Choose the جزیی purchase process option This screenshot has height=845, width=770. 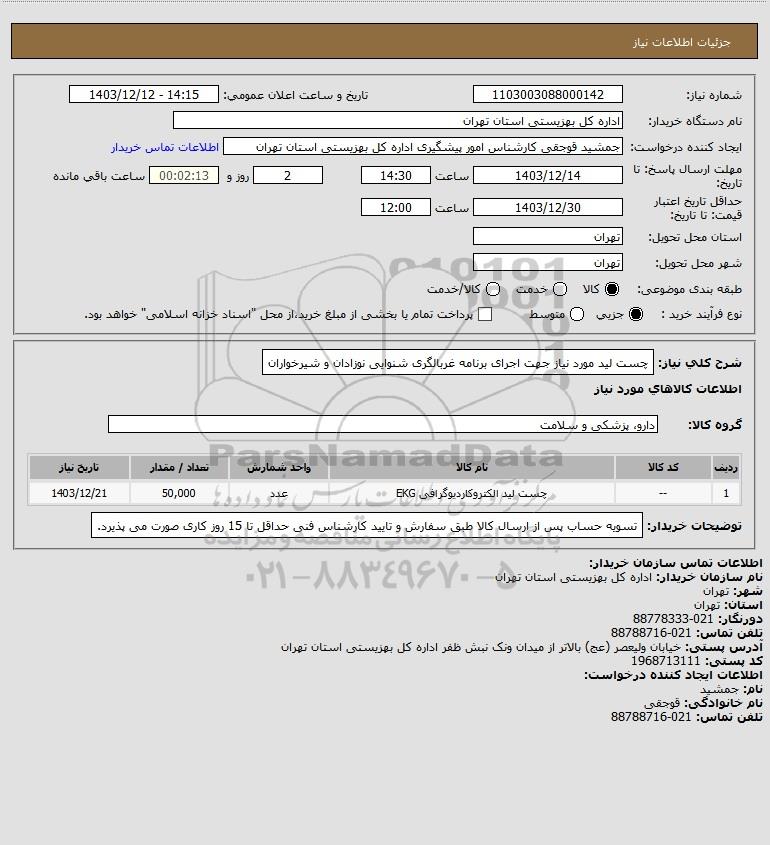(636, 314)
